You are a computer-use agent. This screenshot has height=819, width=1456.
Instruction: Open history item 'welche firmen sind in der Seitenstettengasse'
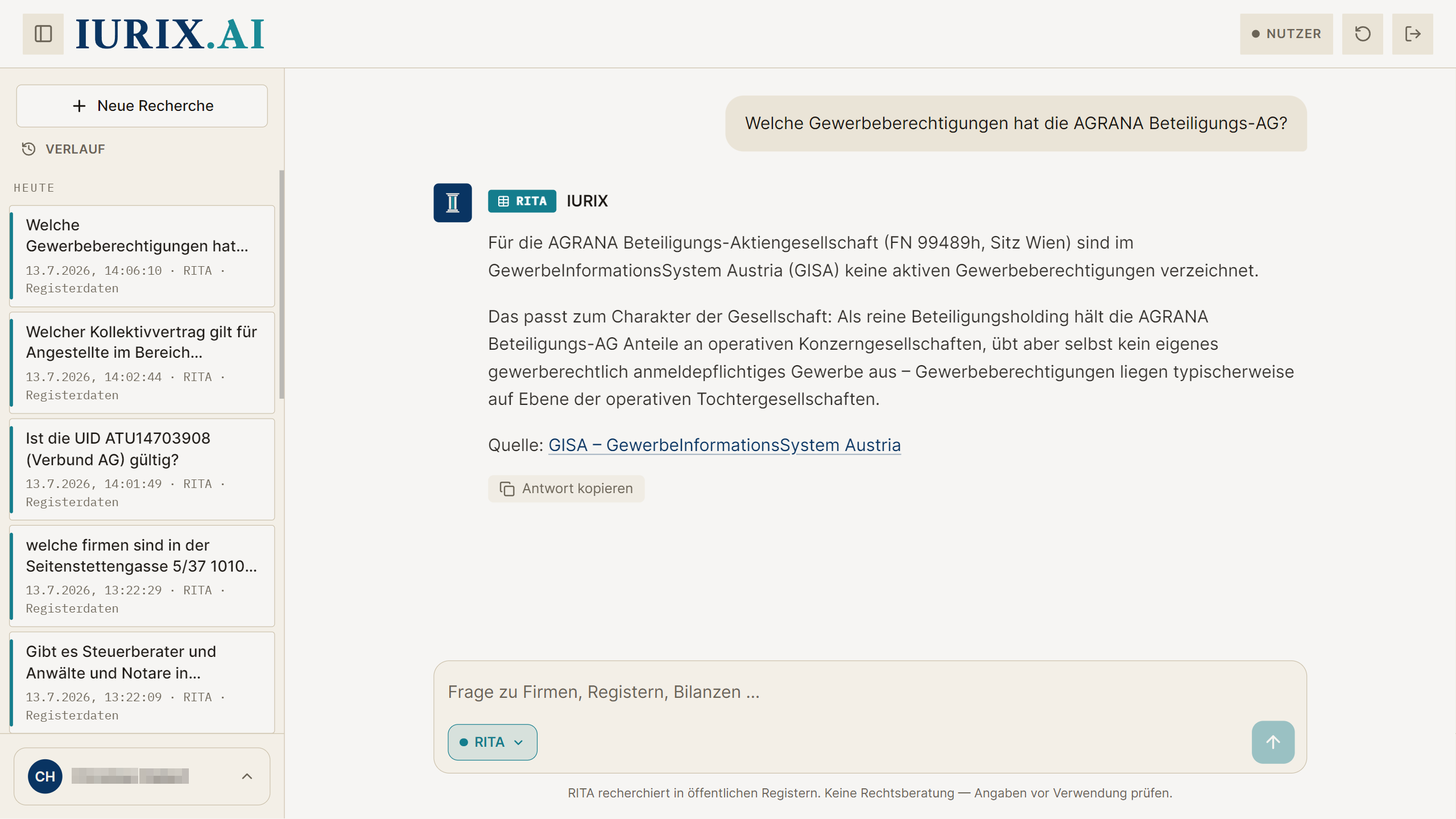click(x=142, y=576)
